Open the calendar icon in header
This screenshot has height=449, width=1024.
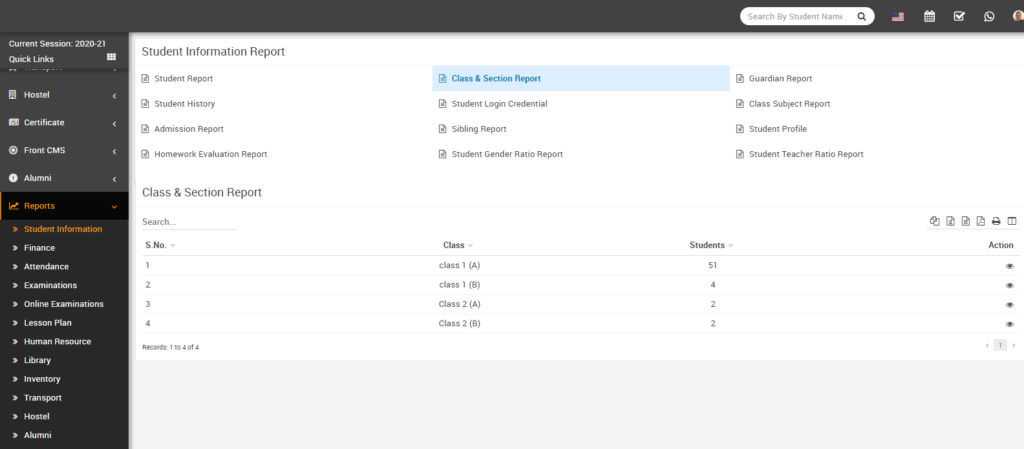click(x=929, y=16)
